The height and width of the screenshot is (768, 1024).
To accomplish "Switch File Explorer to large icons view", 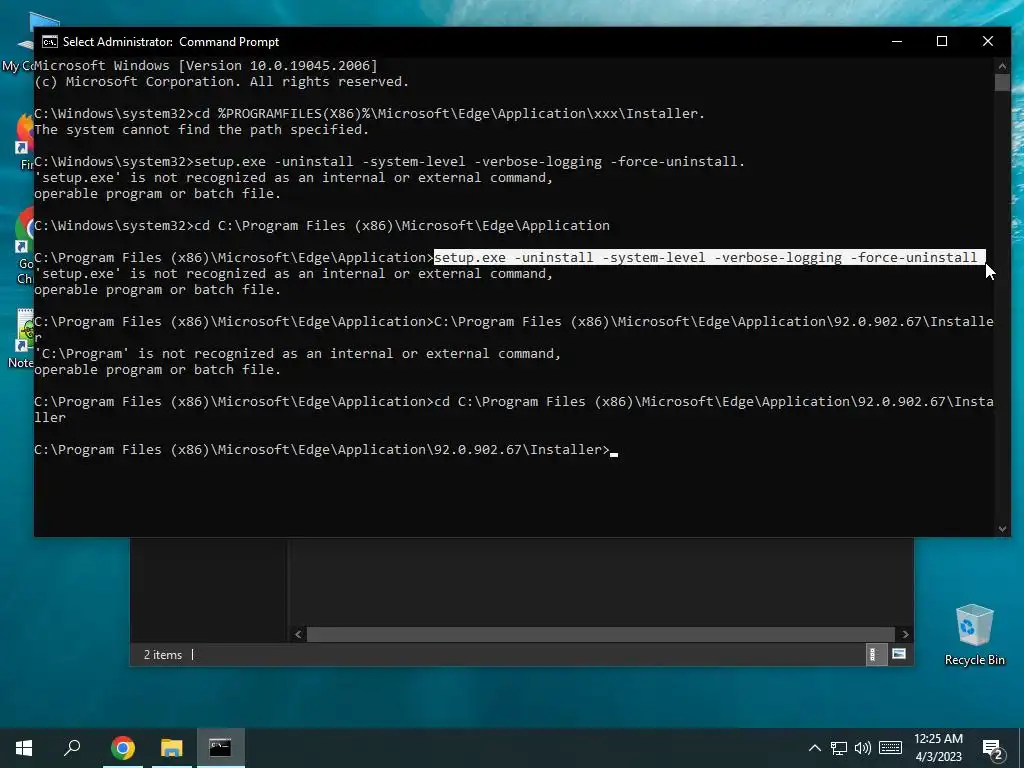I will point(899,654).
